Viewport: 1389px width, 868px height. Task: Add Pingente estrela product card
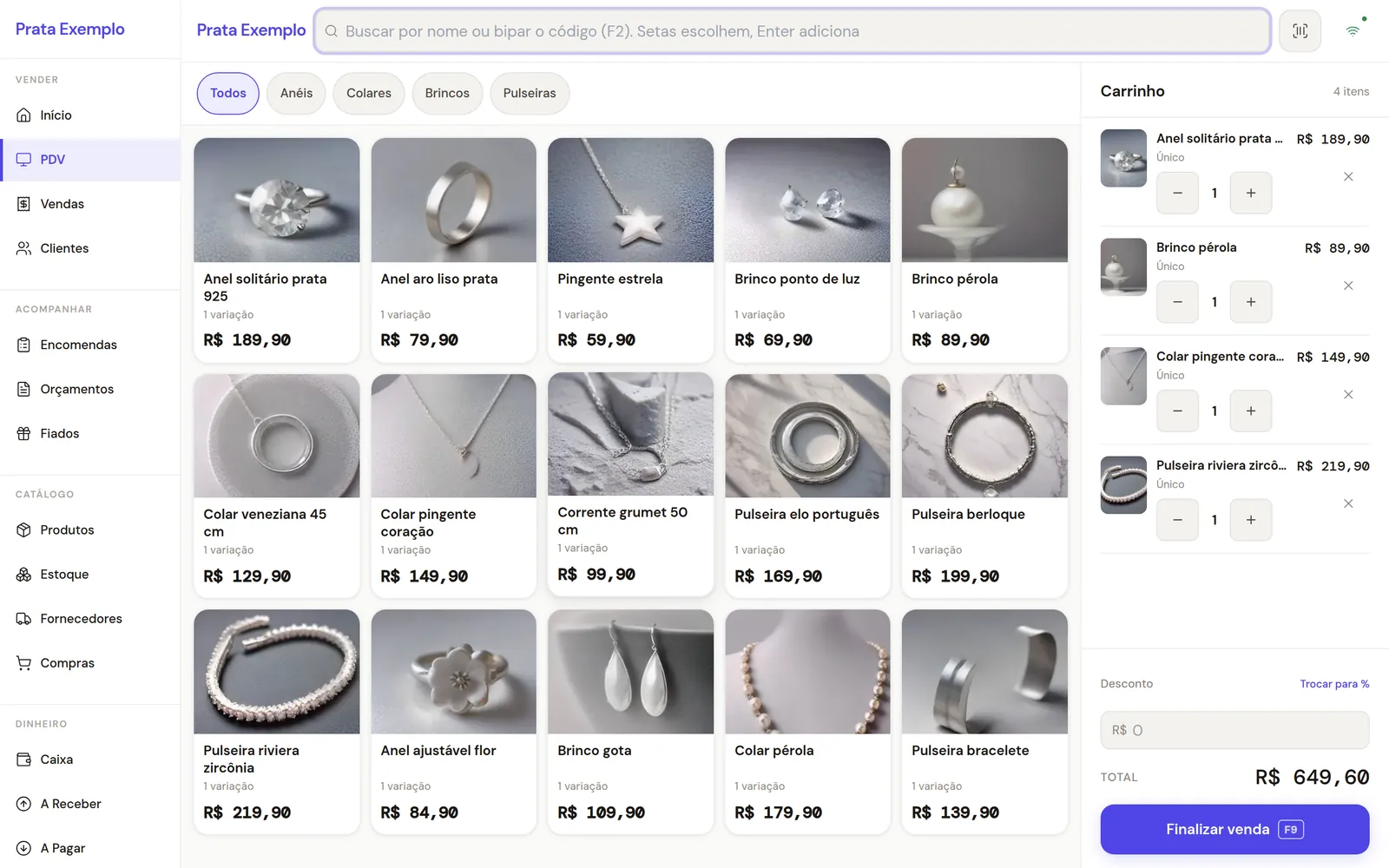[x=630, y=250]
